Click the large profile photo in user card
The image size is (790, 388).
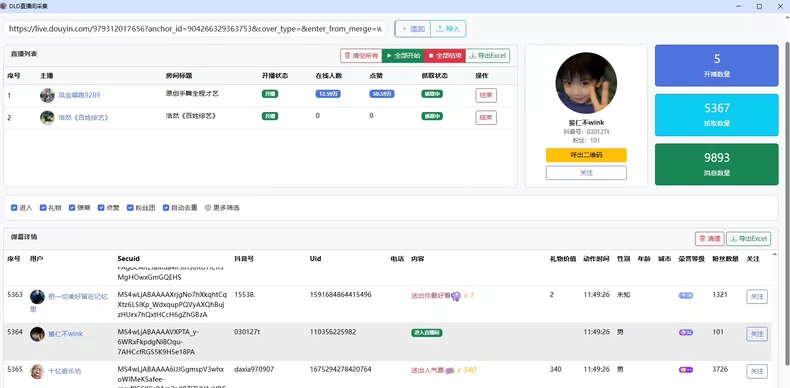pos(586,83)
